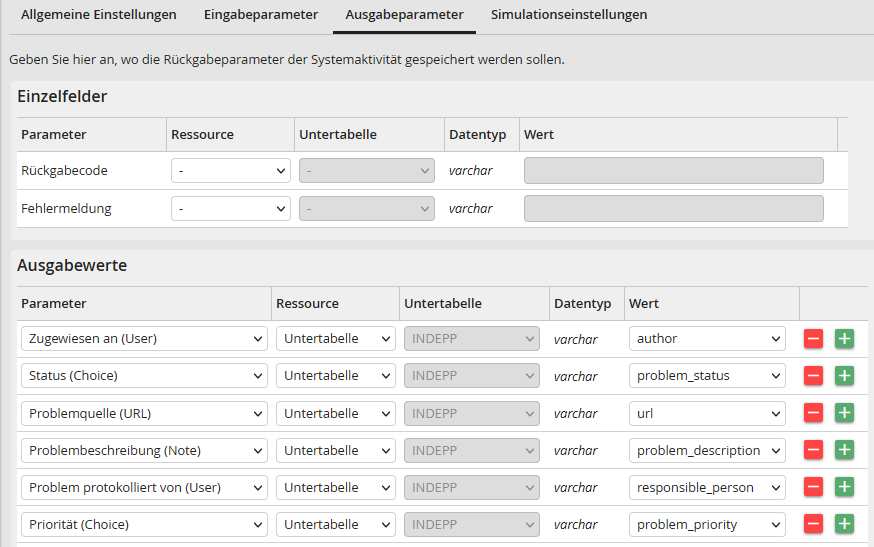Open the url value dropdown
The image size is (874, 547).
point(707,413)
